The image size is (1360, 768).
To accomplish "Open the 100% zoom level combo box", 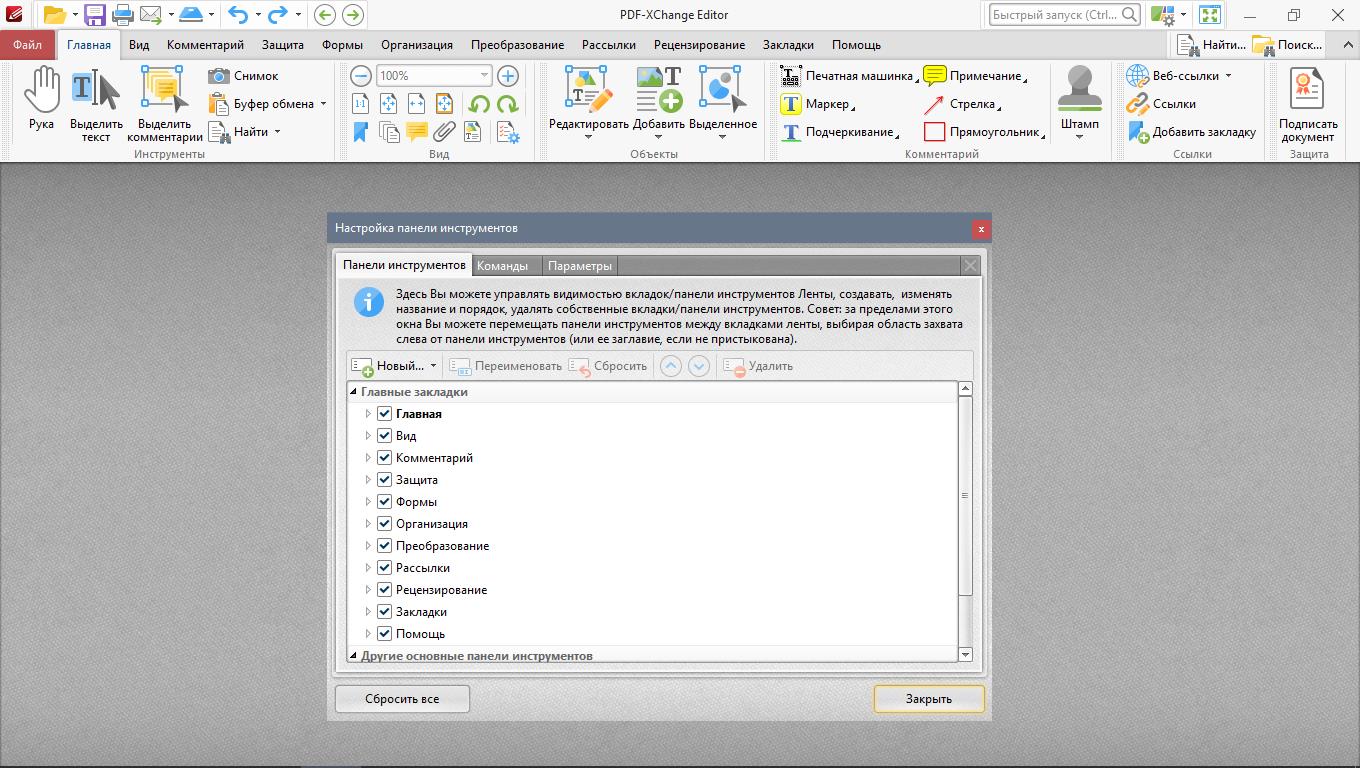I will (x=434, y=76).
